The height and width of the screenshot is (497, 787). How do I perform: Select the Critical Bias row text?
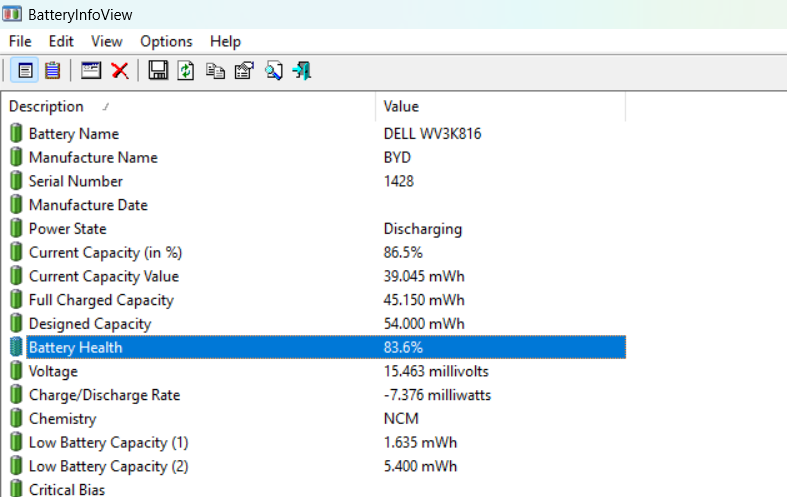tap(67, 489)
